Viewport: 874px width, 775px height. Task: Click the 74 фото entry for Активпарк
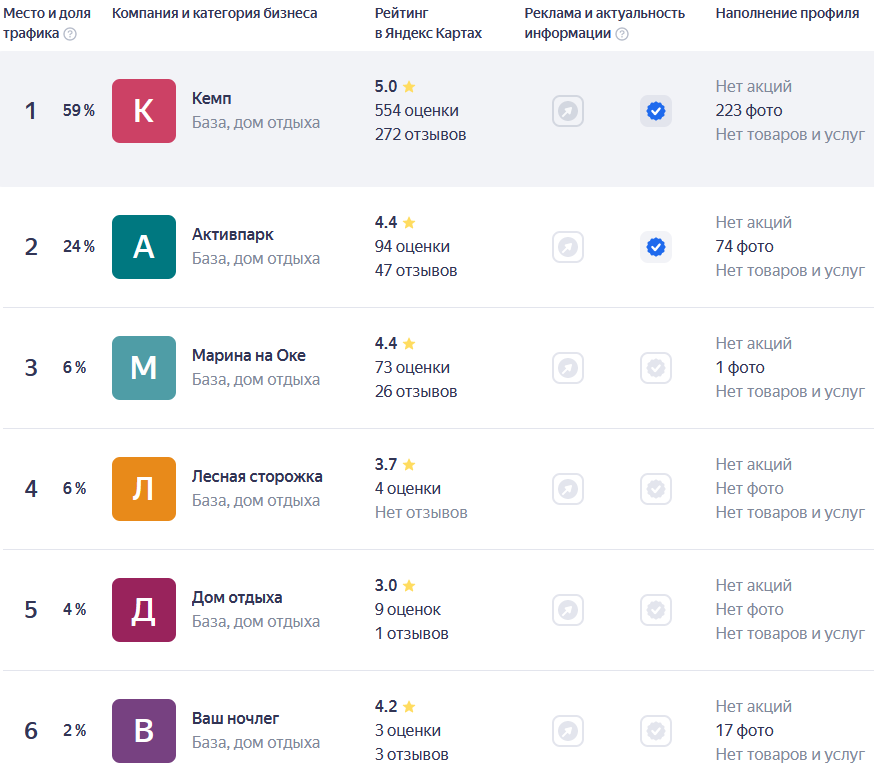click(744, 246)
